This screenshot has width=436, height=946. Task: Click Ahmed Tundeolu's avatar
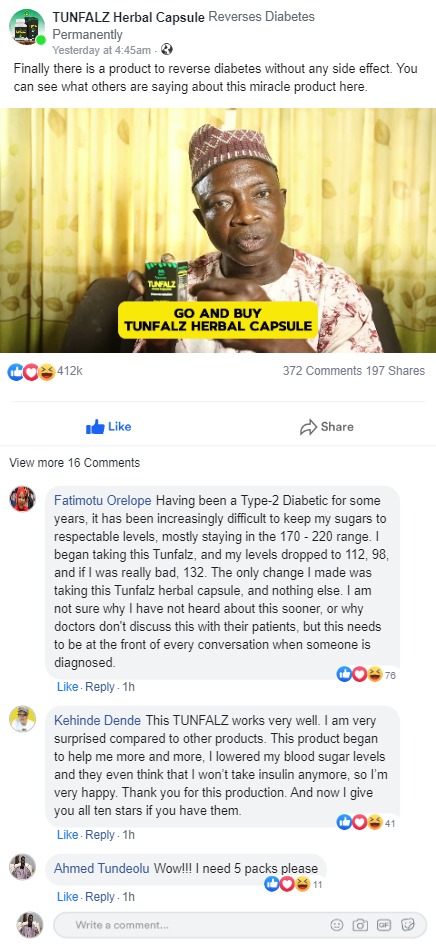click(x=22, y=867)
